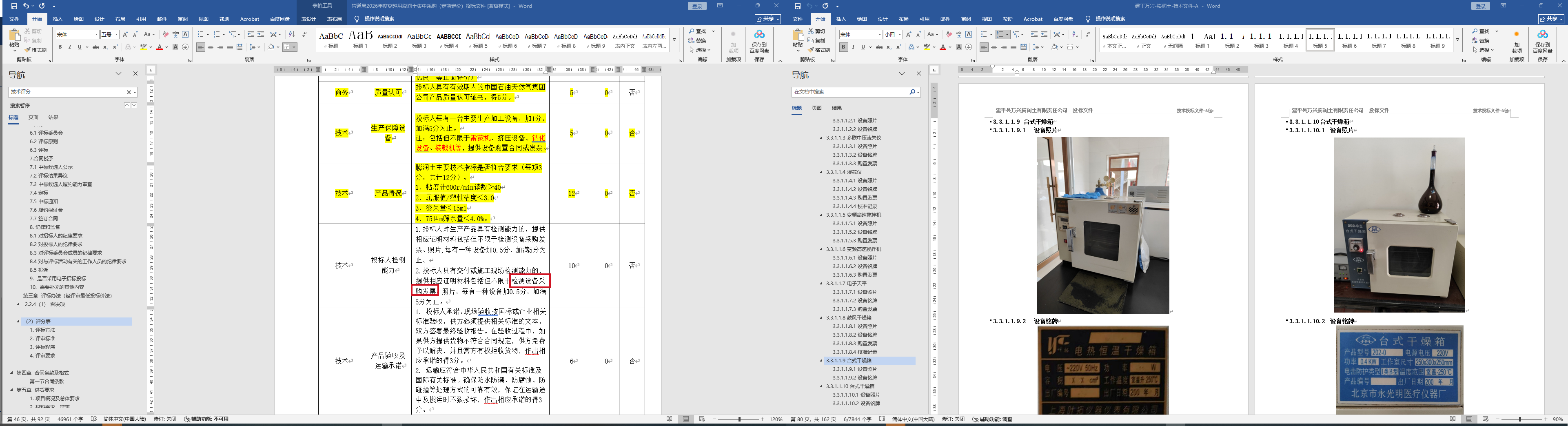Apply red font color in the left window

pos(159,47)
